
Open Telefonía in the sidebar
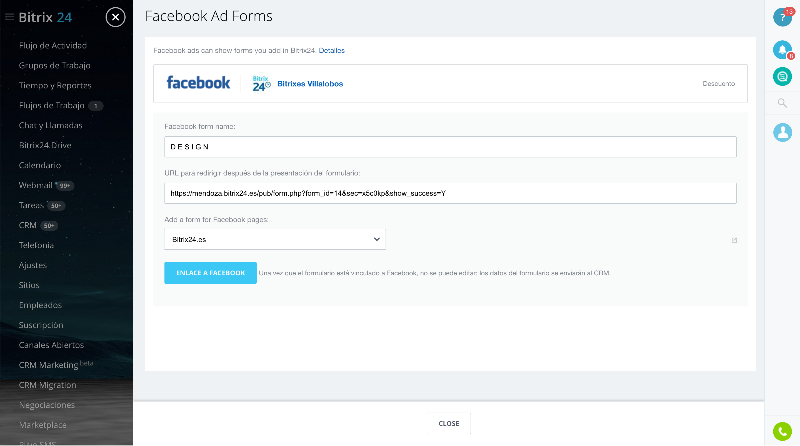click(x=36, y=245)
